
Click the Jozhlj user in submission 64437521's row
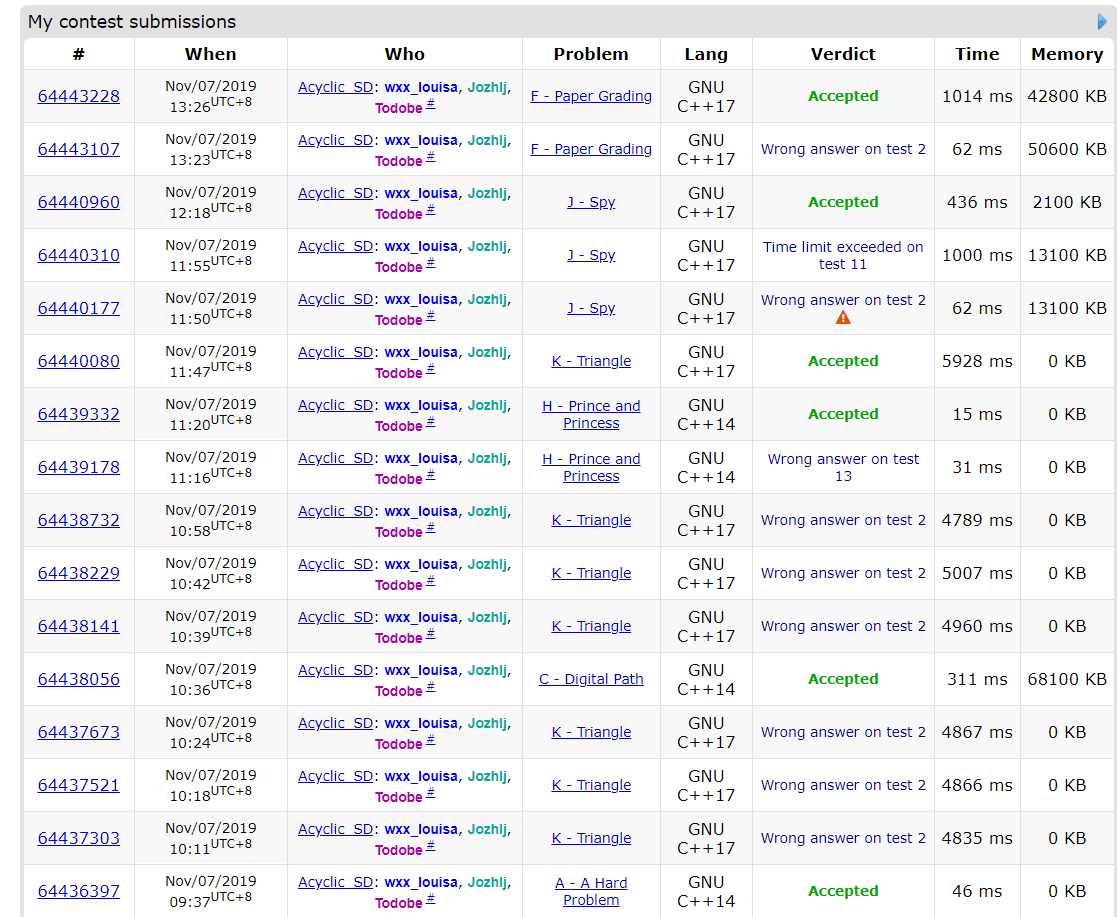click(487, 776)
